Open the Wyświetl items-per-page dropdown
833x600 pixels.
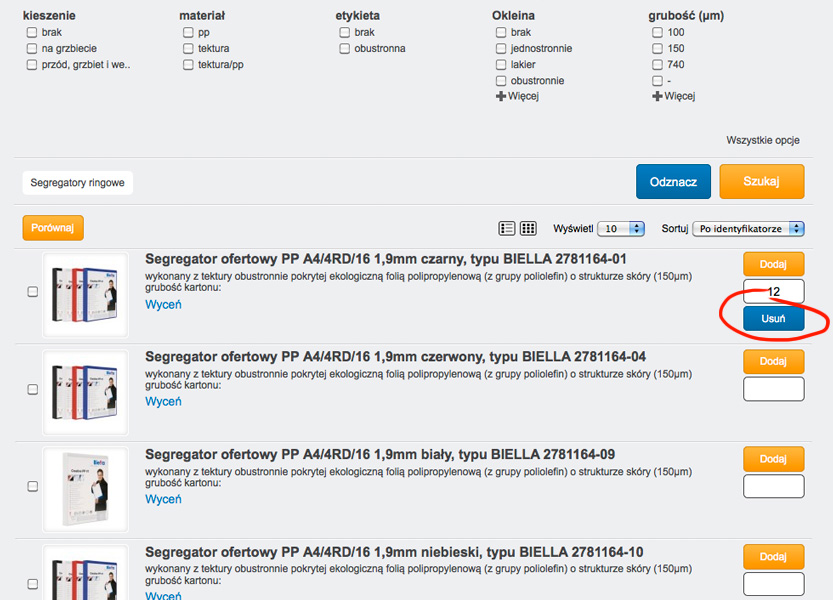pos(620,229)
